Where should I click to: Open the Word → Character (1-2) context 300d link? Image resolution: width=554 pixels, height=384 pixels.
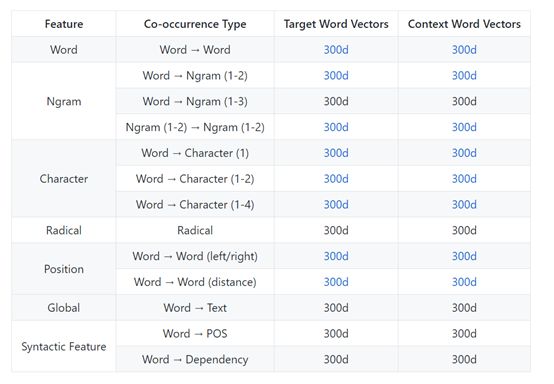(x=464, y=179)
